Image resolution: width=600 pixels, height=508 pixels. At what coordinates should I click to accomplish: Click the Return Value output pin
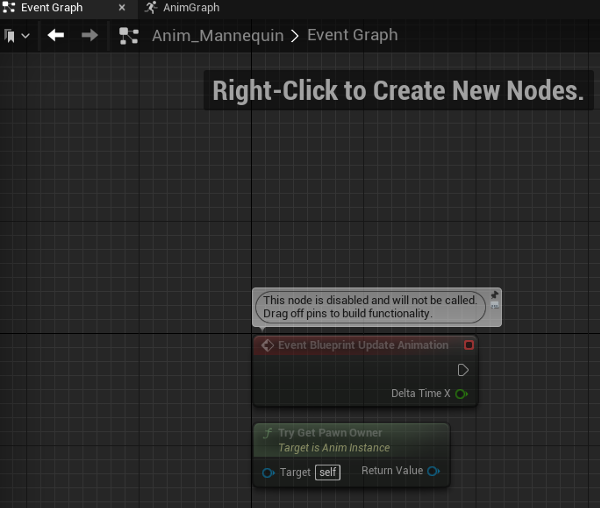434,471
